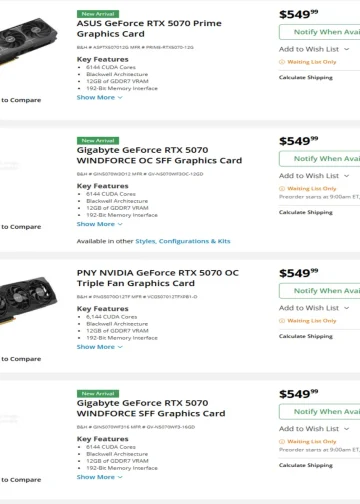This screenshot has width=360, height=504.
Task: Click Waiting List Only info icon for PNY card
Action: pyautogui.click(x=282, y=321)
